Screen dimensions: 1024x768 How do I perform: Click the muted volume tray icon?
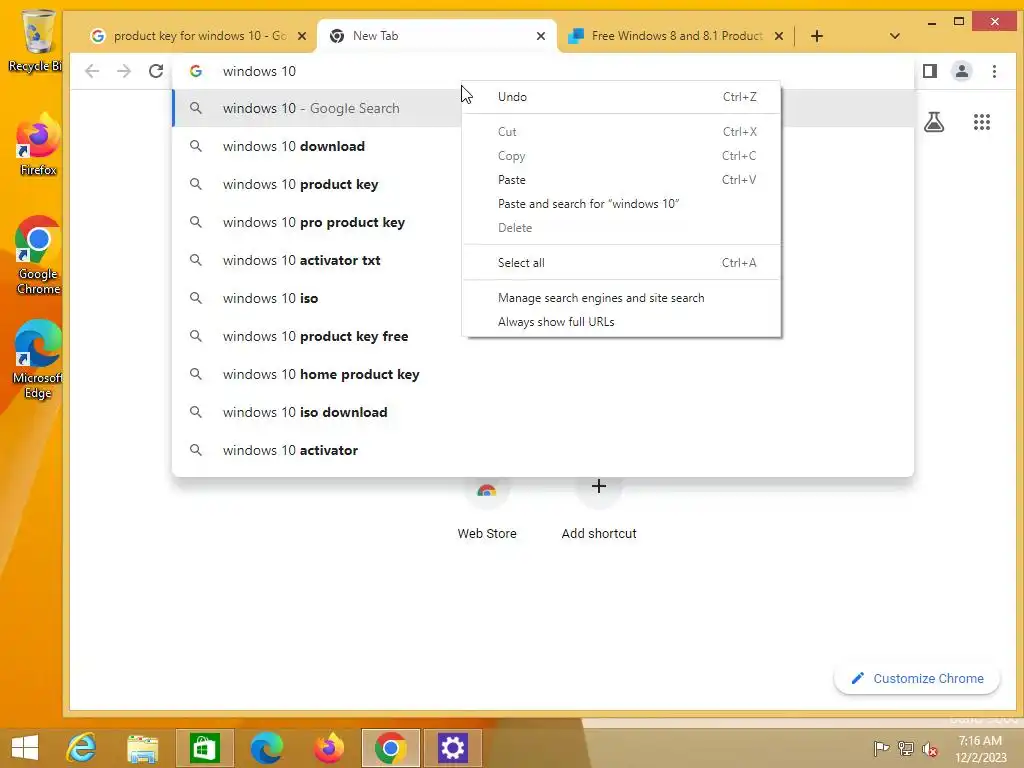929,748
